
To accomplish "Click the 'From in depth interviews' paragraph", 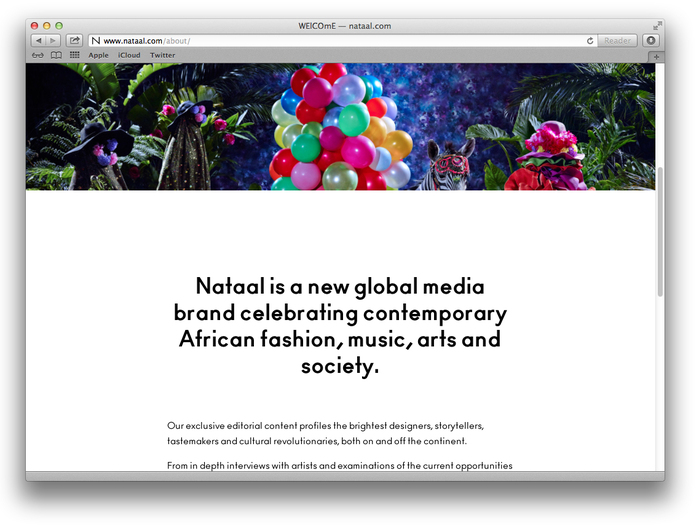I will [340, 466].
